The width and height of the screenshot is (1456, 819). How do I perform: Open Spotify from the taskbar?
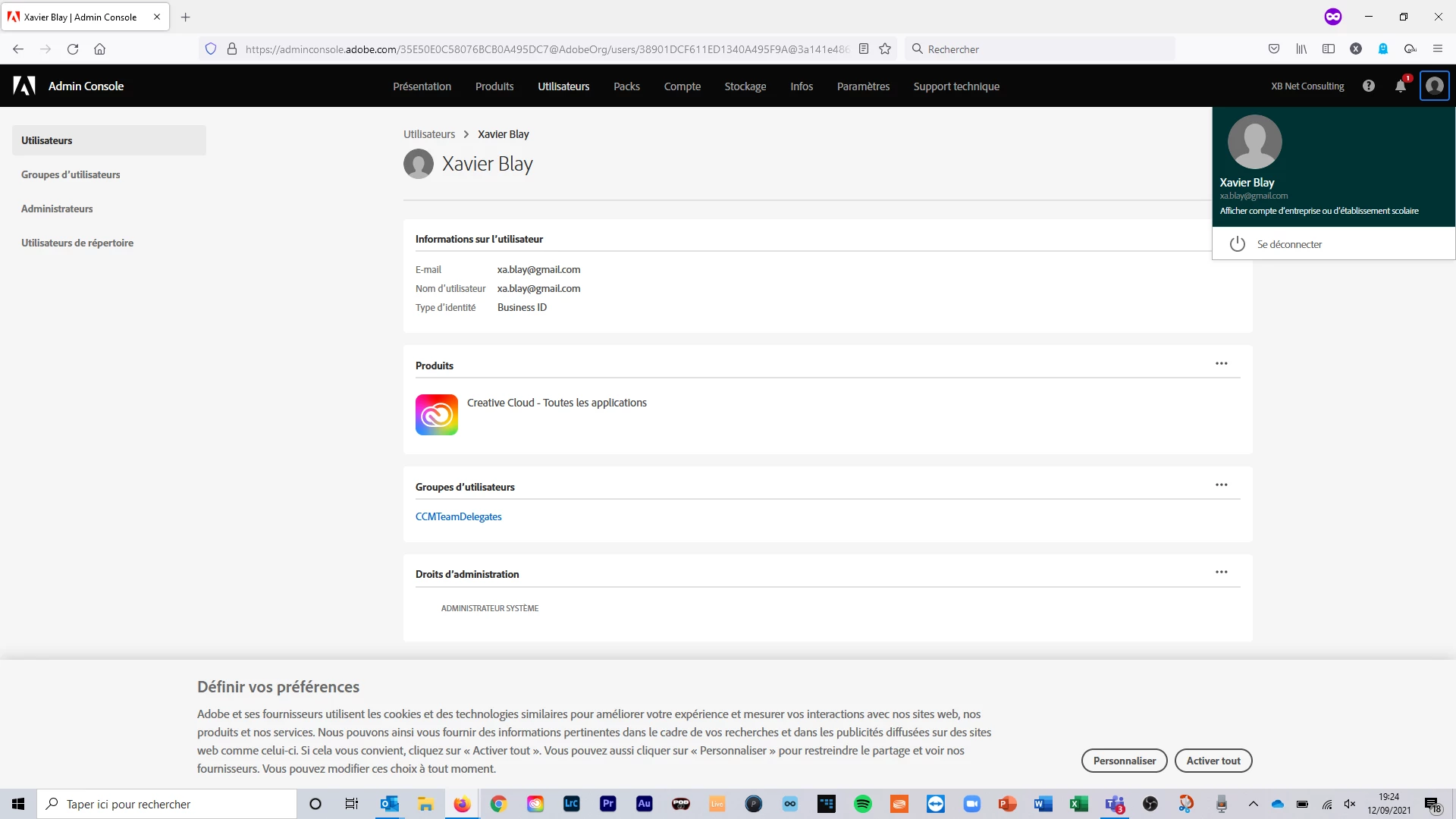coord(863,804)
